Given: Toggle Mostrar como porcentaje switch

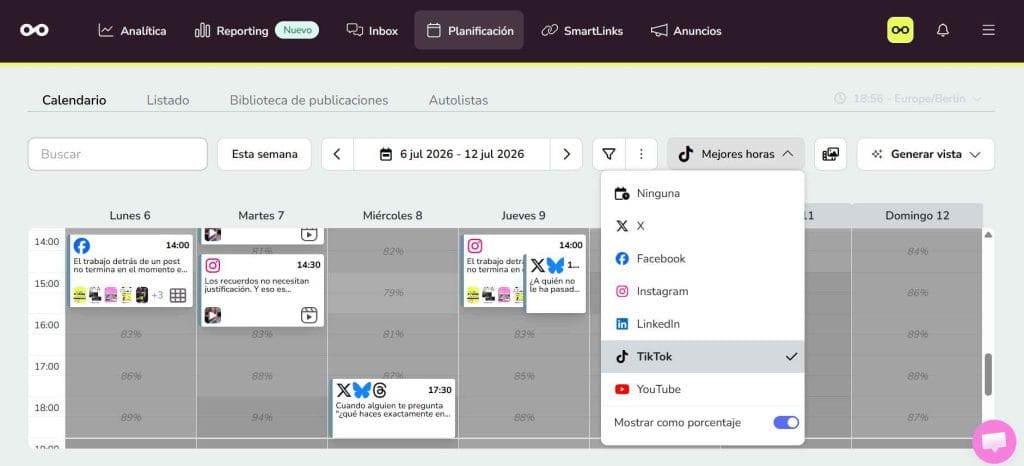Looking at the screenshot, I should click(786, 422).
